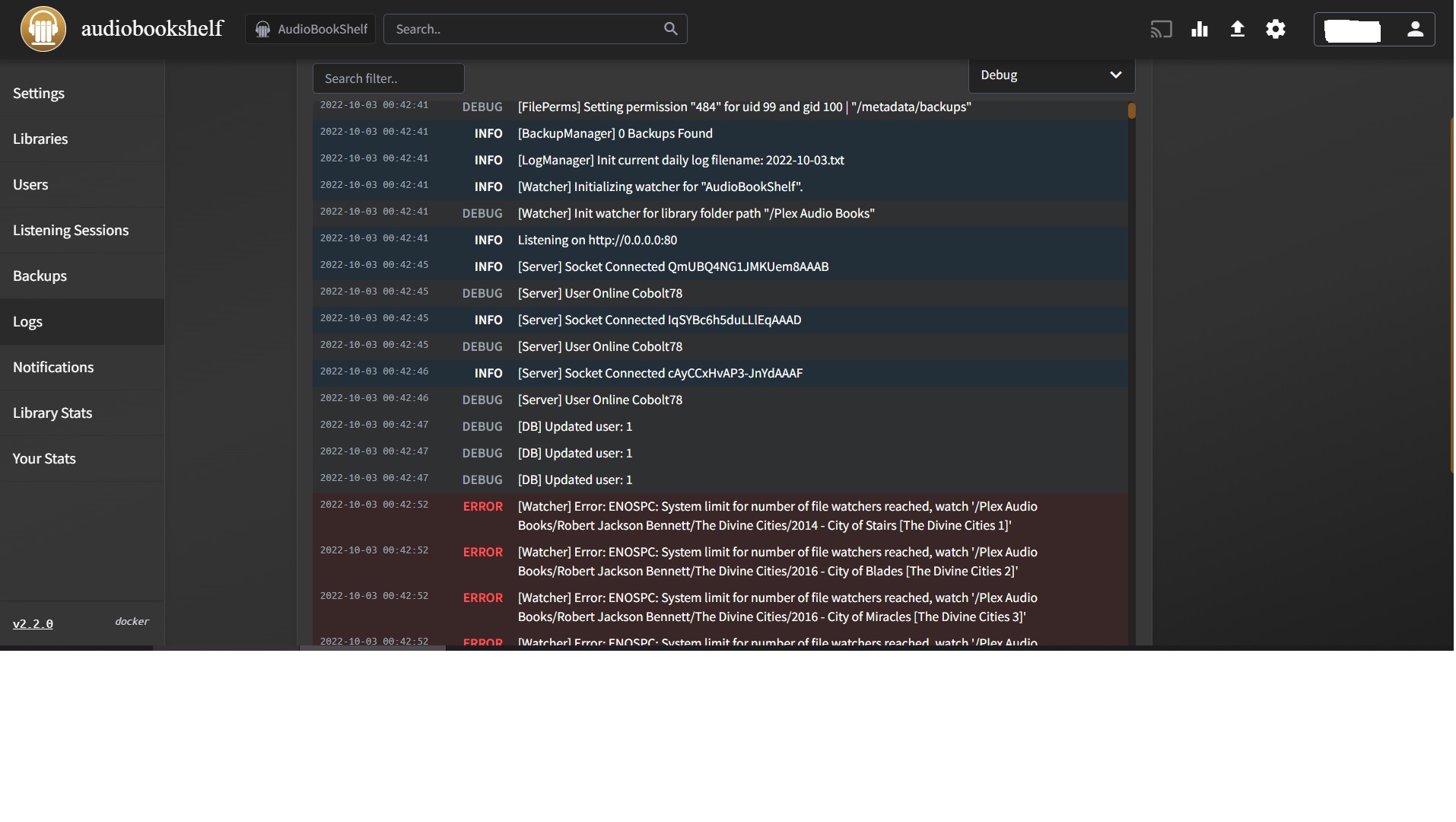Click the audiobookshelf headphone logo
The image size is (1456, 822).
(x=43, y=29)
